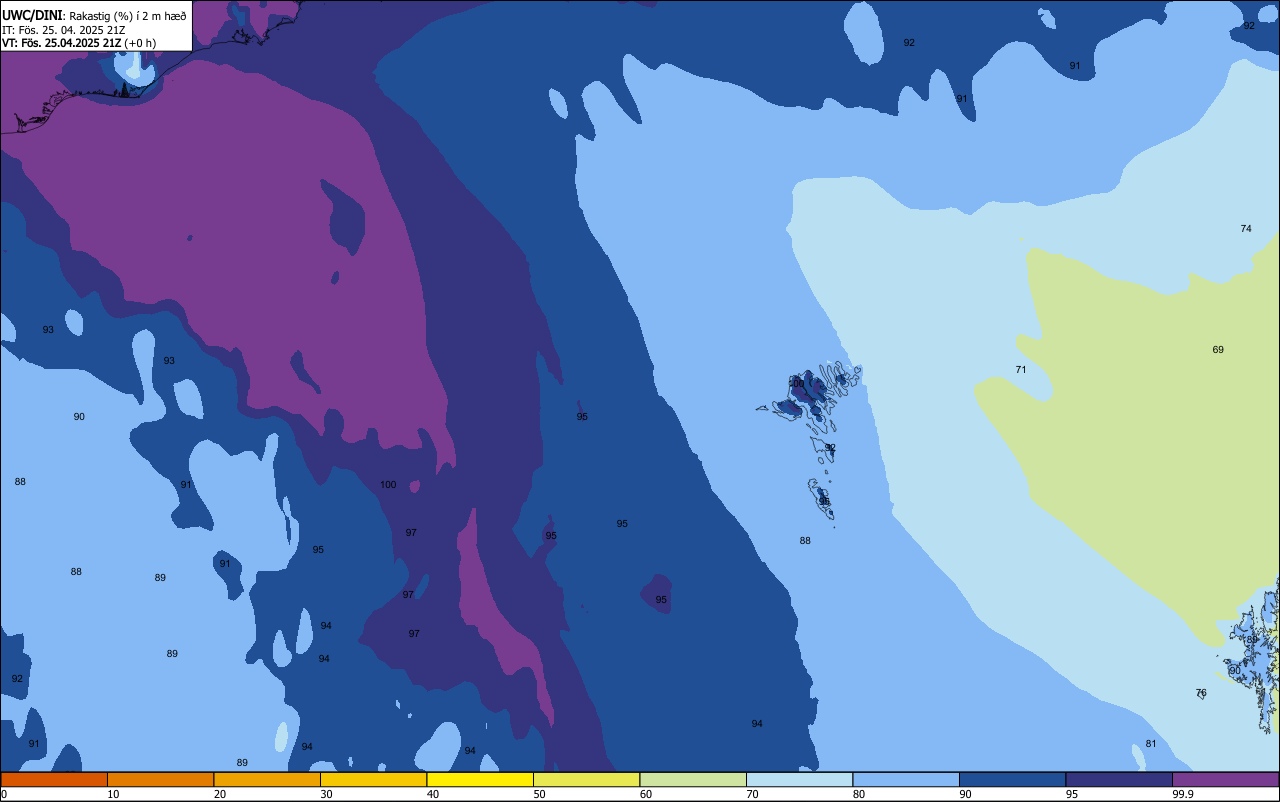Click the large purple saturated-humidity region
This screenshot has height=802, width=1280.
[250, 250]
